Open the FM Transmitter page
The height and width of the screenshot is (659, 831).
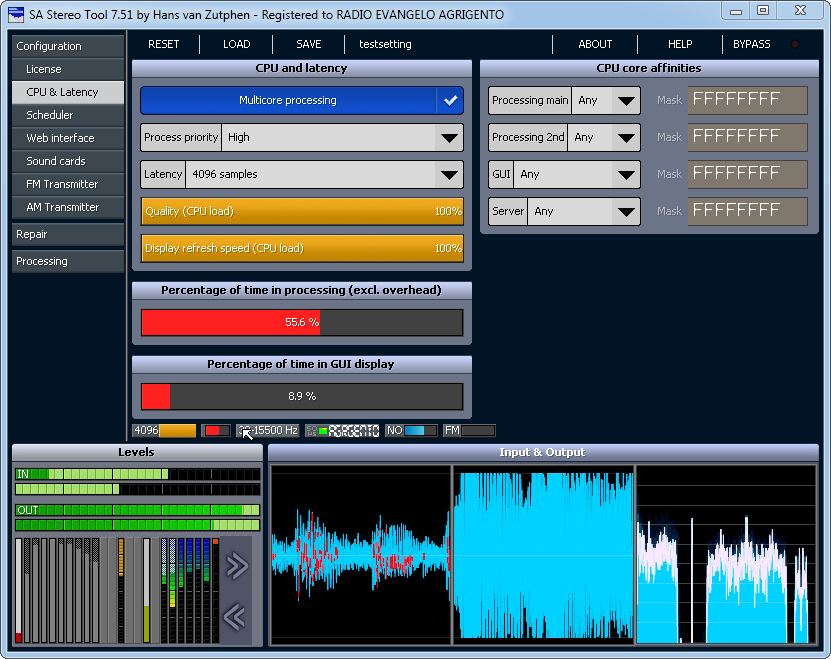point(68,184)
